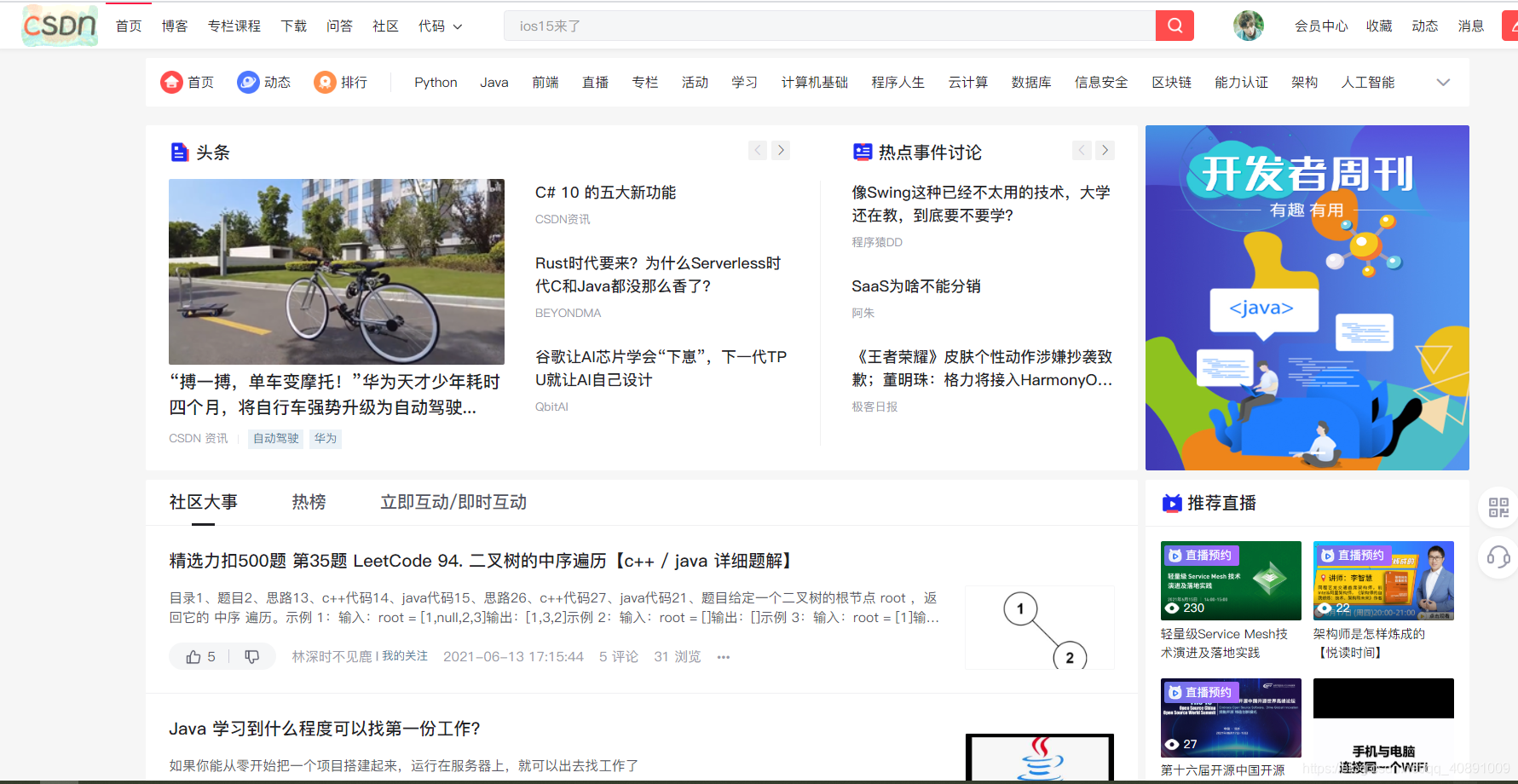Select the Java category
The image size is (1518, 784).
(x=494, y=83)
